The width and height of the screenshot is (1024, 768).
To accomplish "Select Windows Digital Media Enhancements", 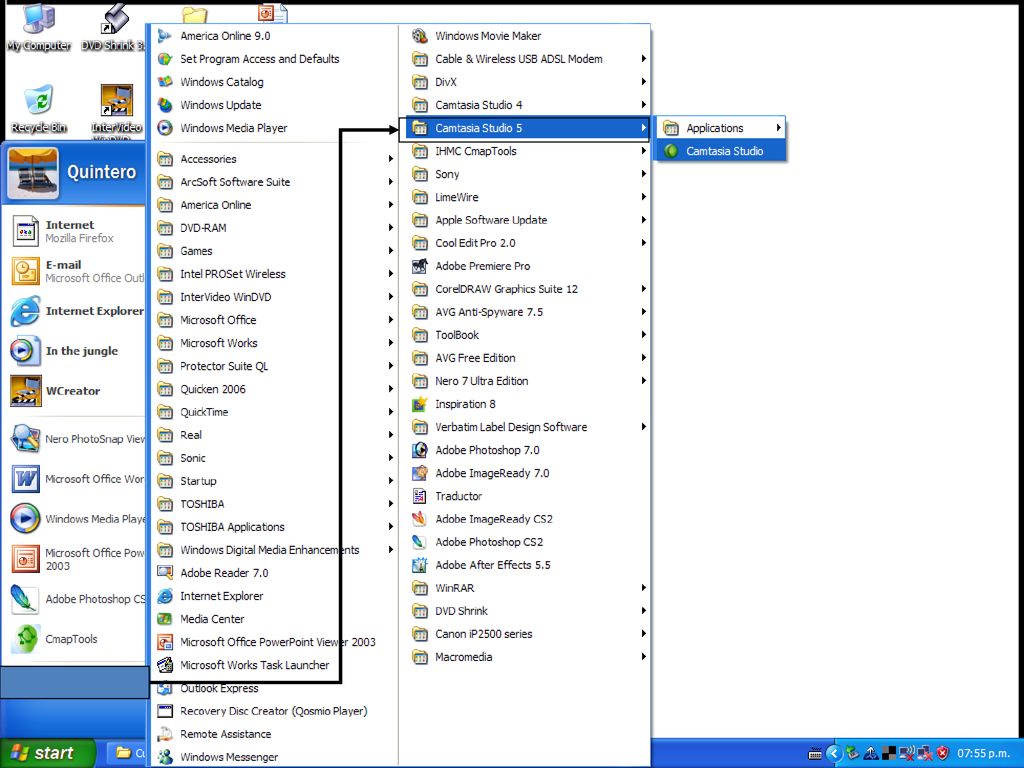I will click(275, 550).
